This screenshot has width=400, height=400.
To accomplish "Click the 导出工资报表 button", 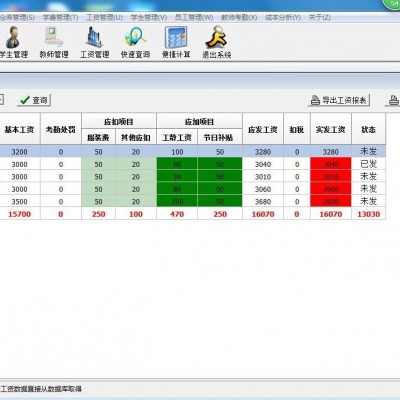I will coord(339,100).
